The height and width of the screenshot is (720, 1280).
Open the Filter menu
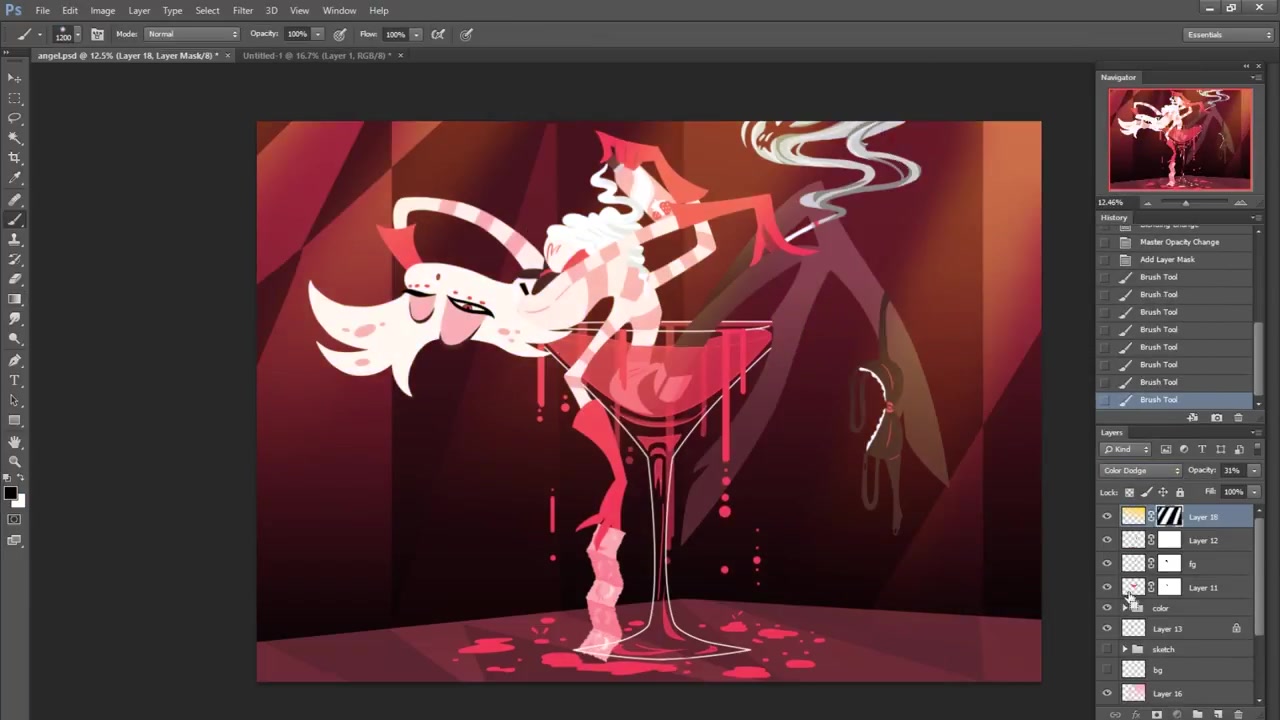point(243,10)
